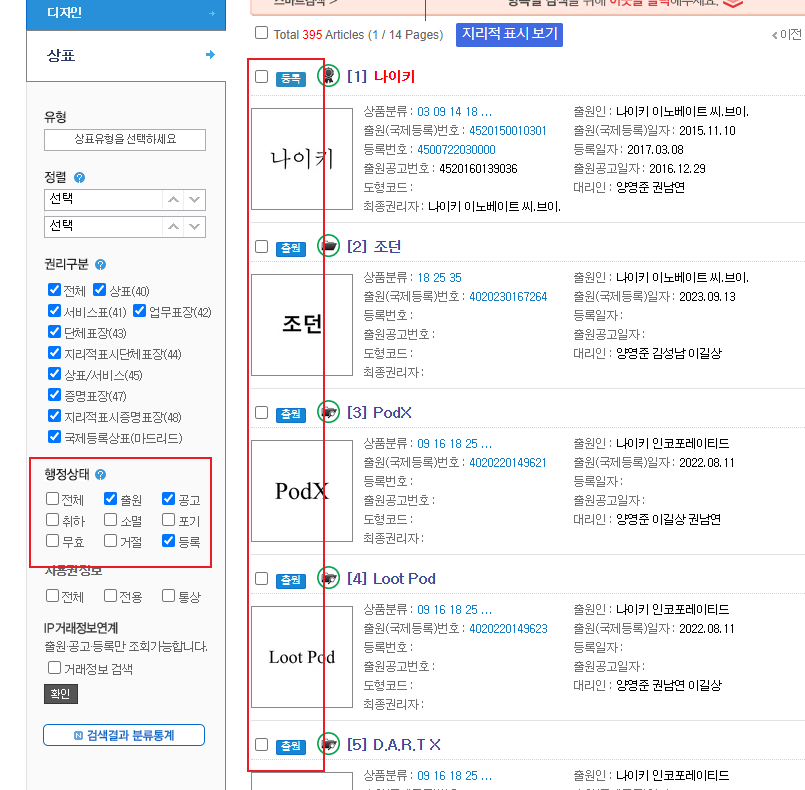805x790 pixels.
Task: Open help icon next to 정렬
Action: [x=80, y=178]
